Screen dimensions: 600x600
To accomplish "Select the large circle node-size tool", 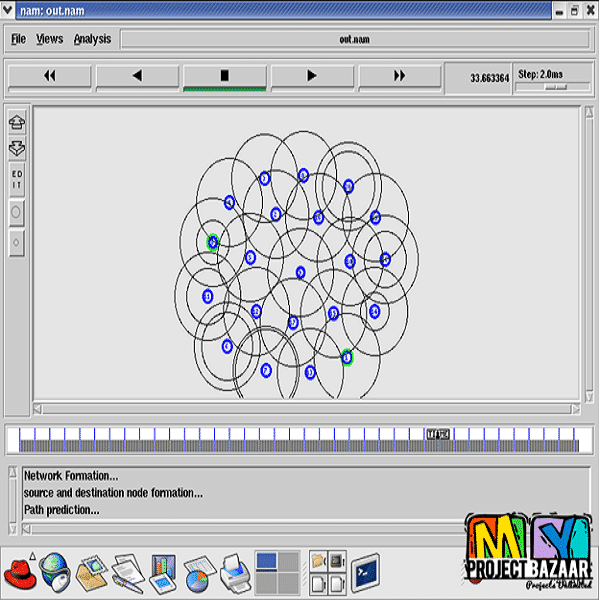I will 17,213.
